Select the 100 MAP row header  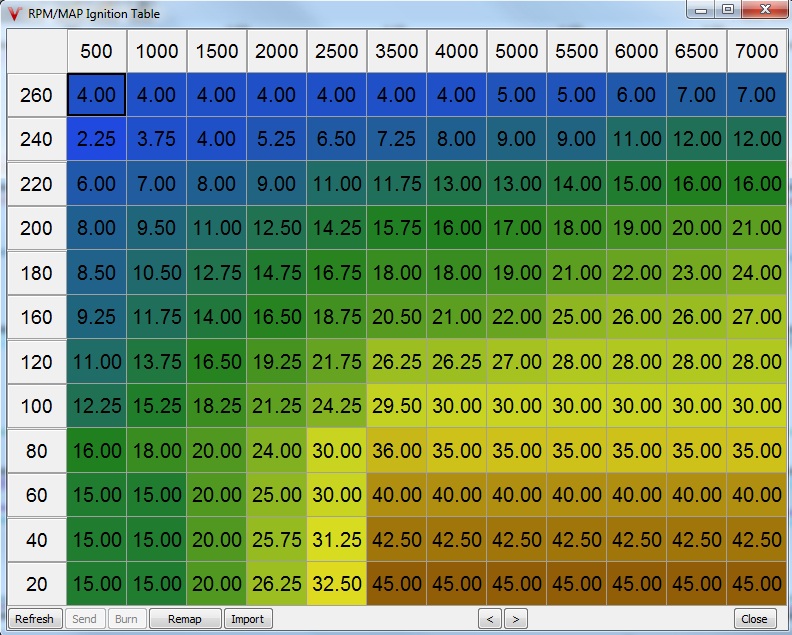point(37,406)
